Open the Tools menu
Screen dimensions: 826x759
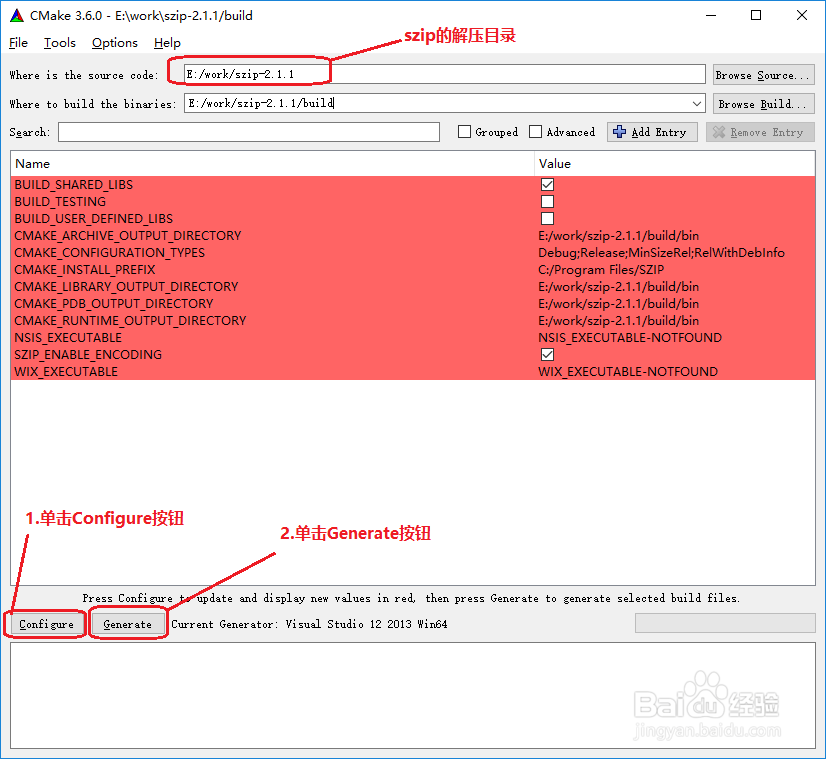60,43
